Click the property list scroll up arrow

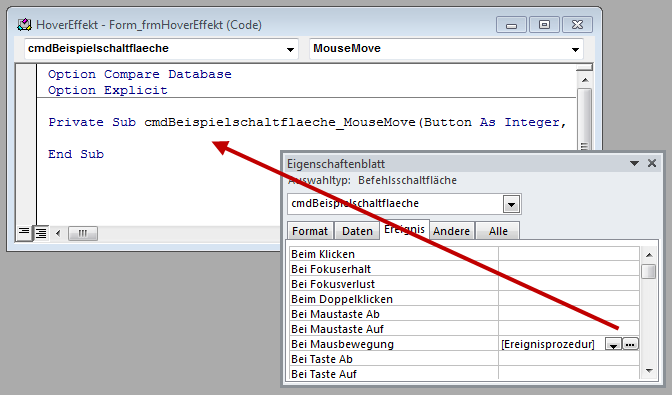(649, 255)
